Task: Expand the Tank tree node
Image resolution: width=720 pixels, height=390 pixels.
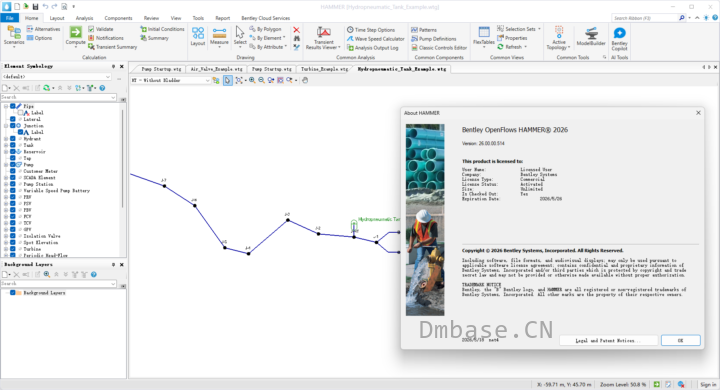Action: (6, 145)
